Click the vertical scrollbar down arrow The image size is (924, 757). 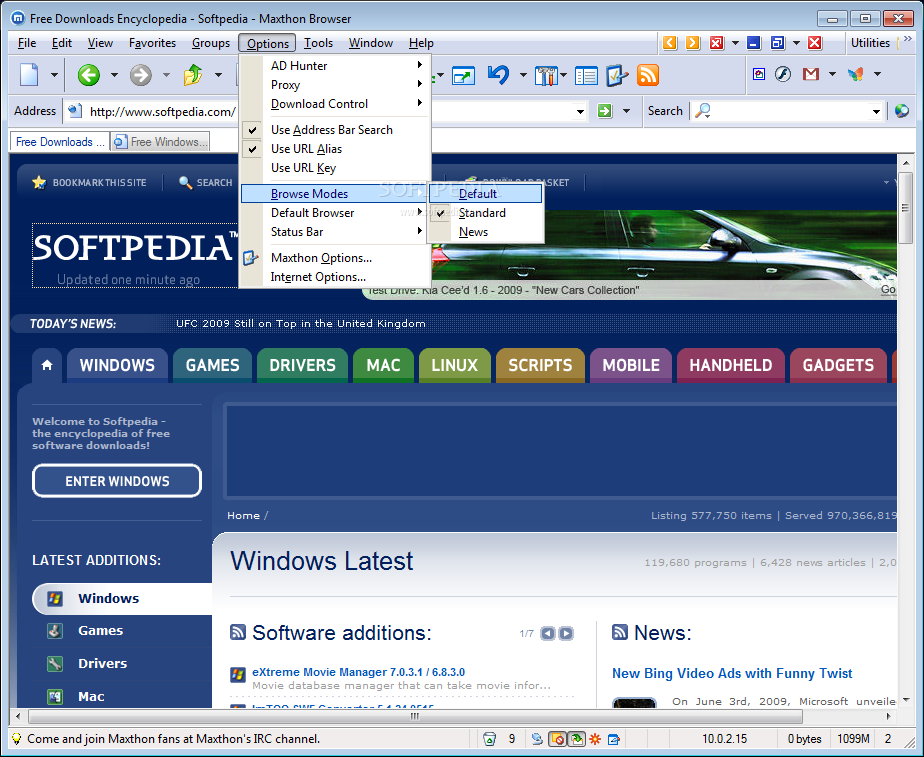pos(906,699)
